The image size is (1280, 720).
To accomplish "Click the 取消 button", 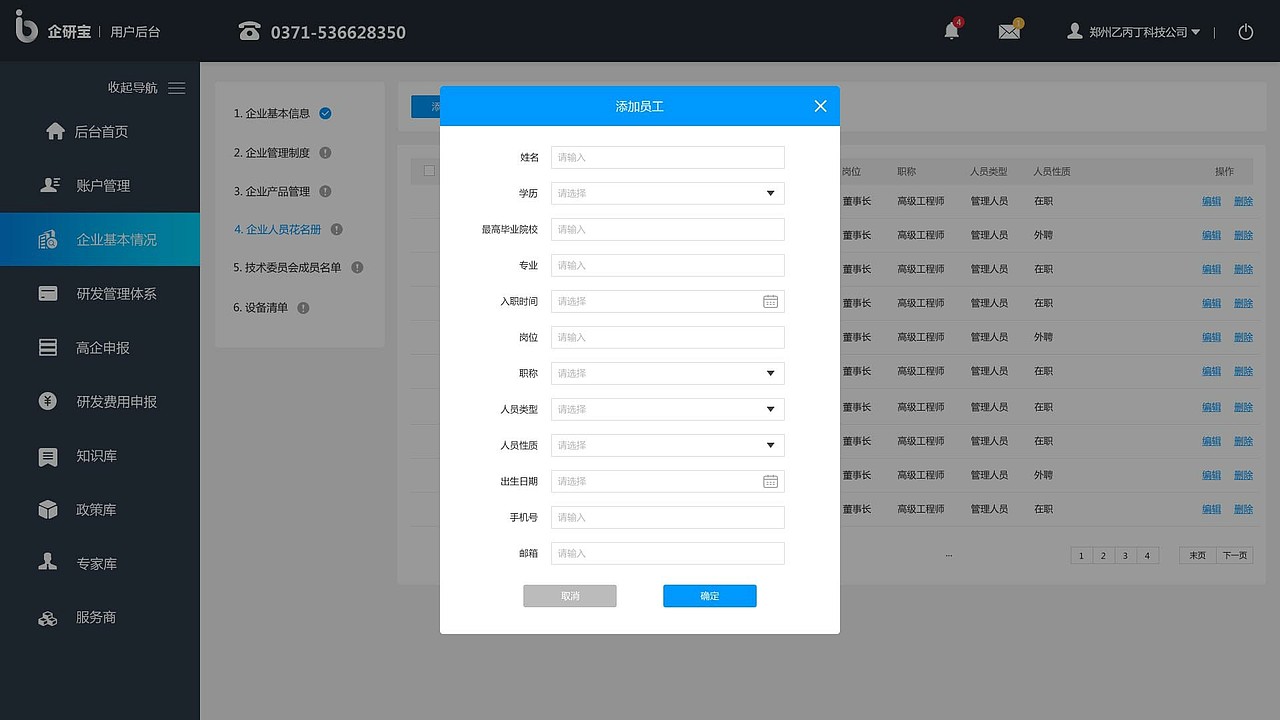I will tap(570, 596).
